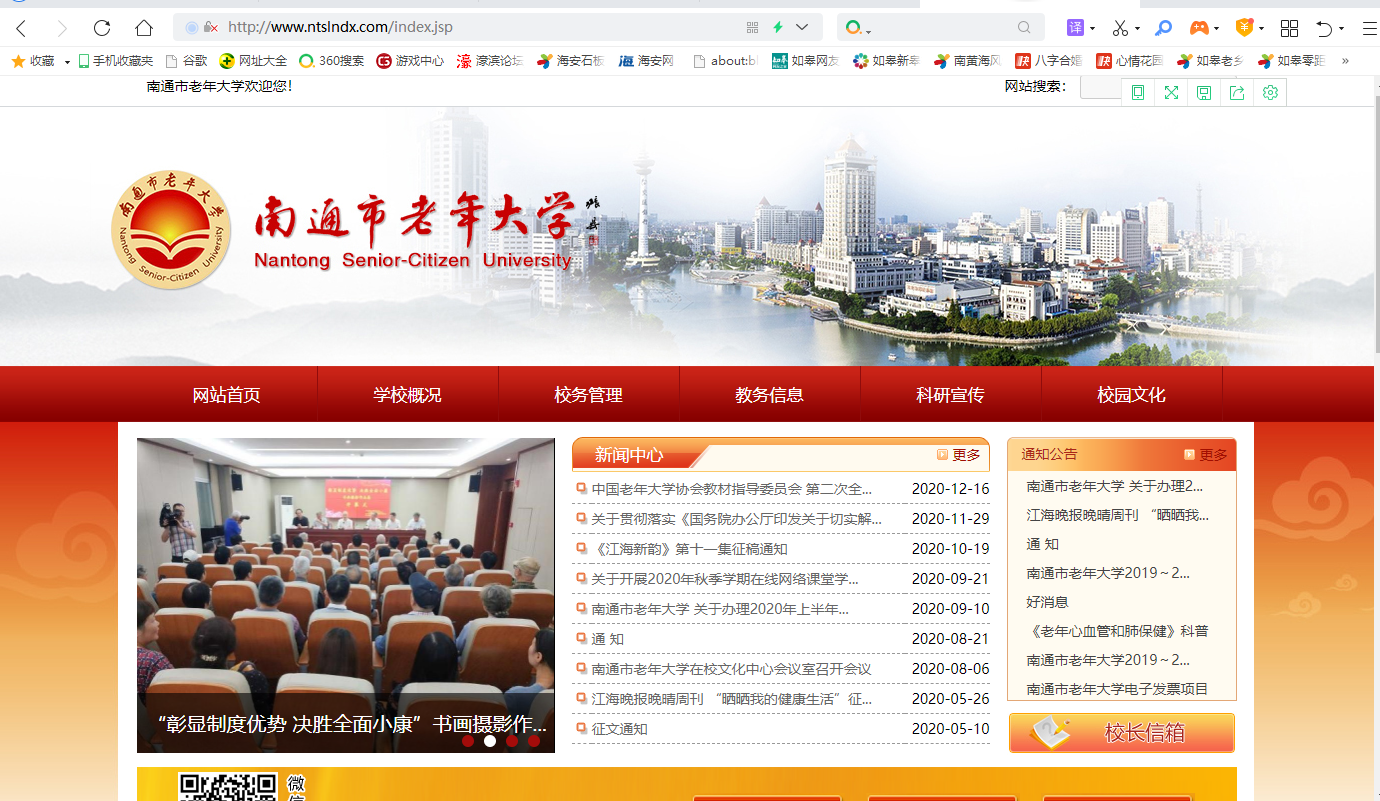Open the 科研宣传 navigation item
The height and width of the screenshot is (801, 1380).
951,395
